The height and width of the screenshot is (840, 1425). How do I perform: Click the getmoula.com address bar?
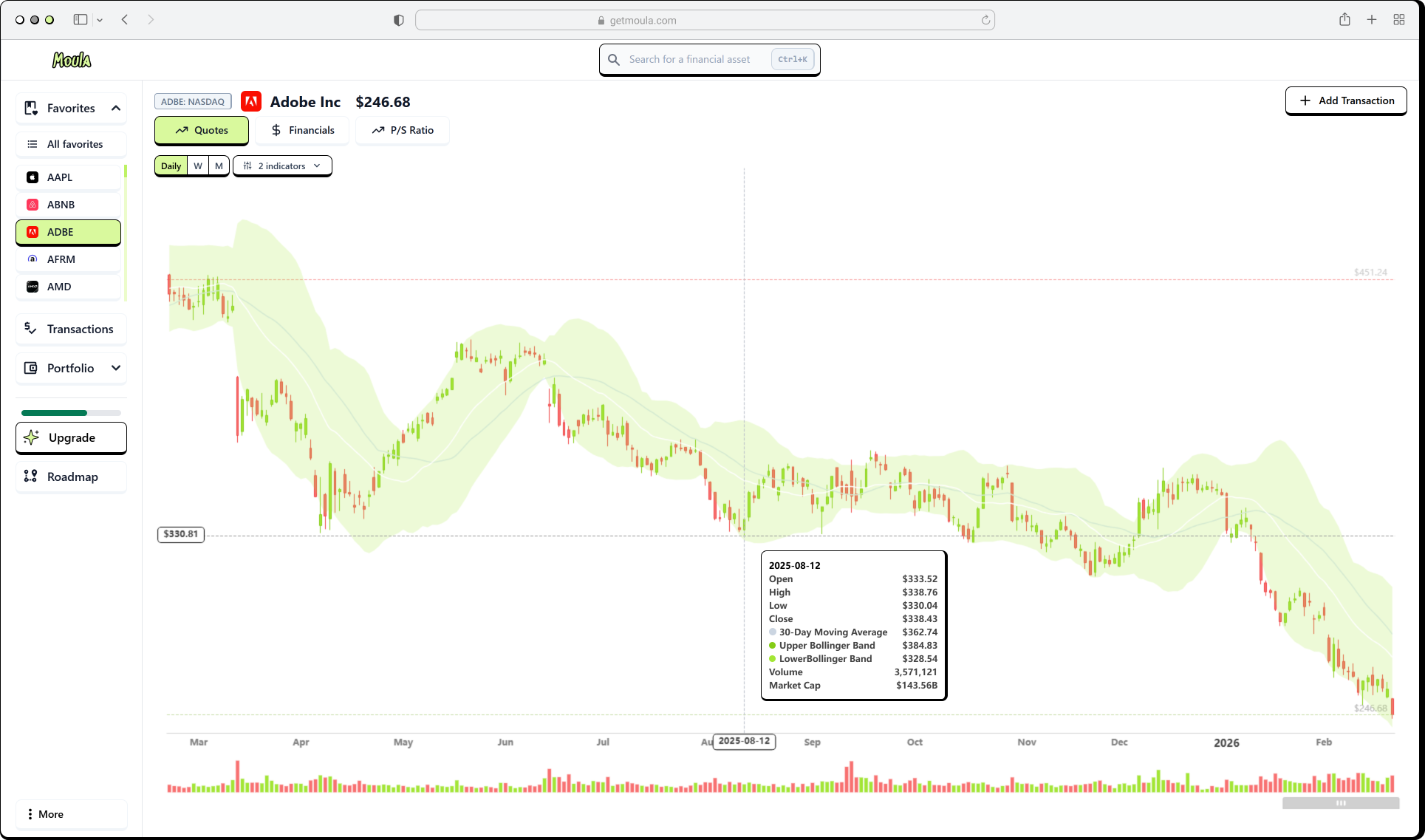coord(705,20)
